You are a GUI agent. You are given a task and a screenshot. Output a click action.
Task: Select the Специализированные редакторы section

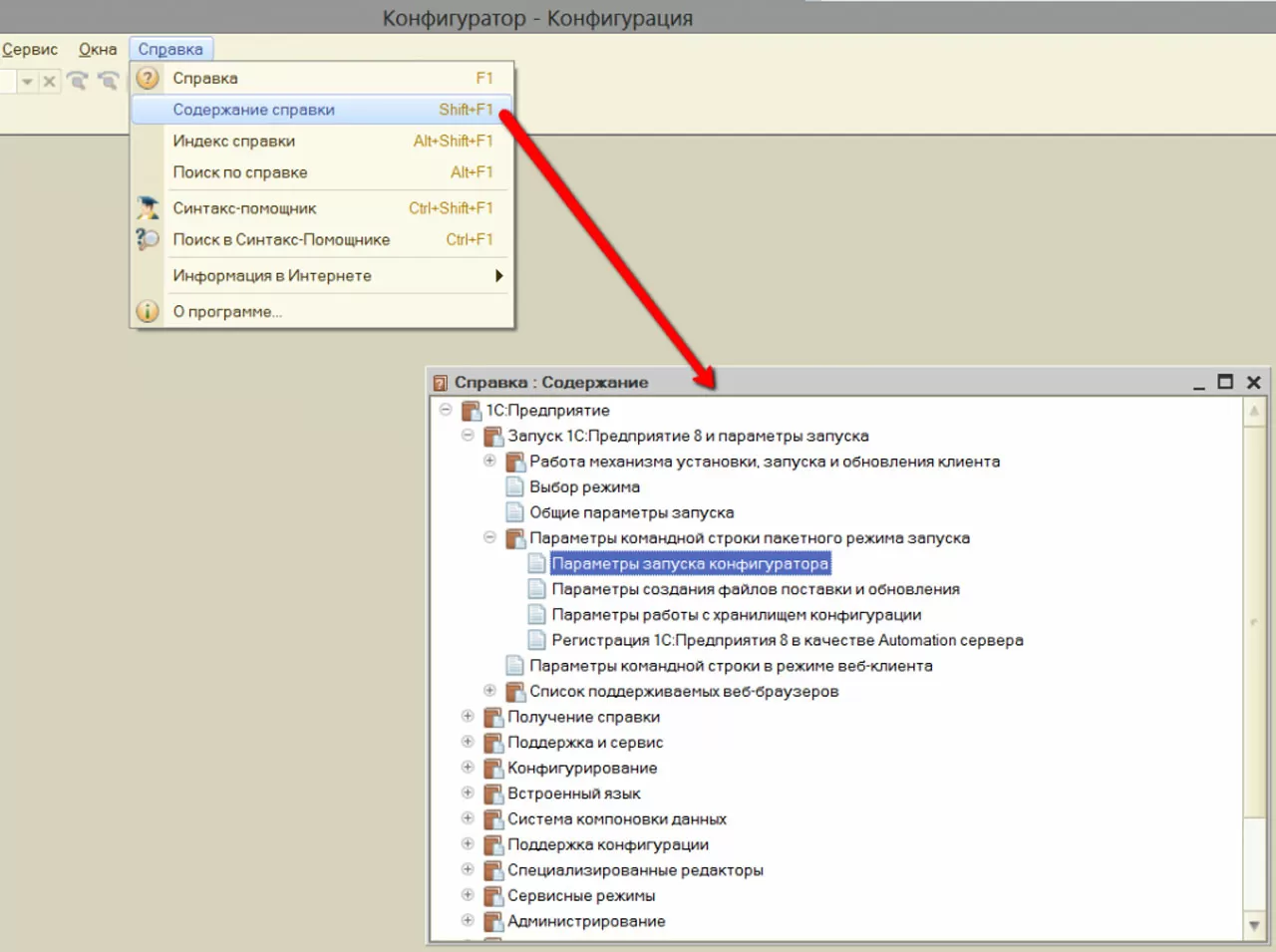[635, 870]
